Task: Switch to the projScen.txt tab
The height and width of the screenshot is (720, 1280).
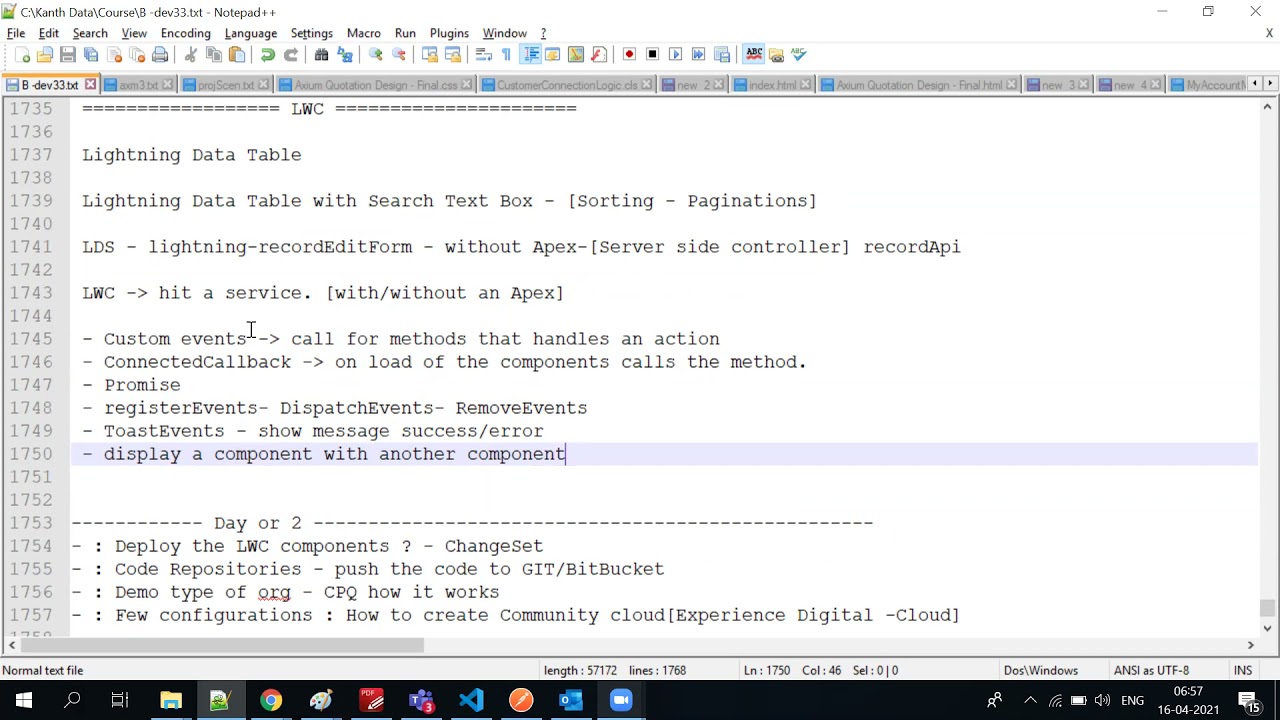Action: tap(225, 85)
